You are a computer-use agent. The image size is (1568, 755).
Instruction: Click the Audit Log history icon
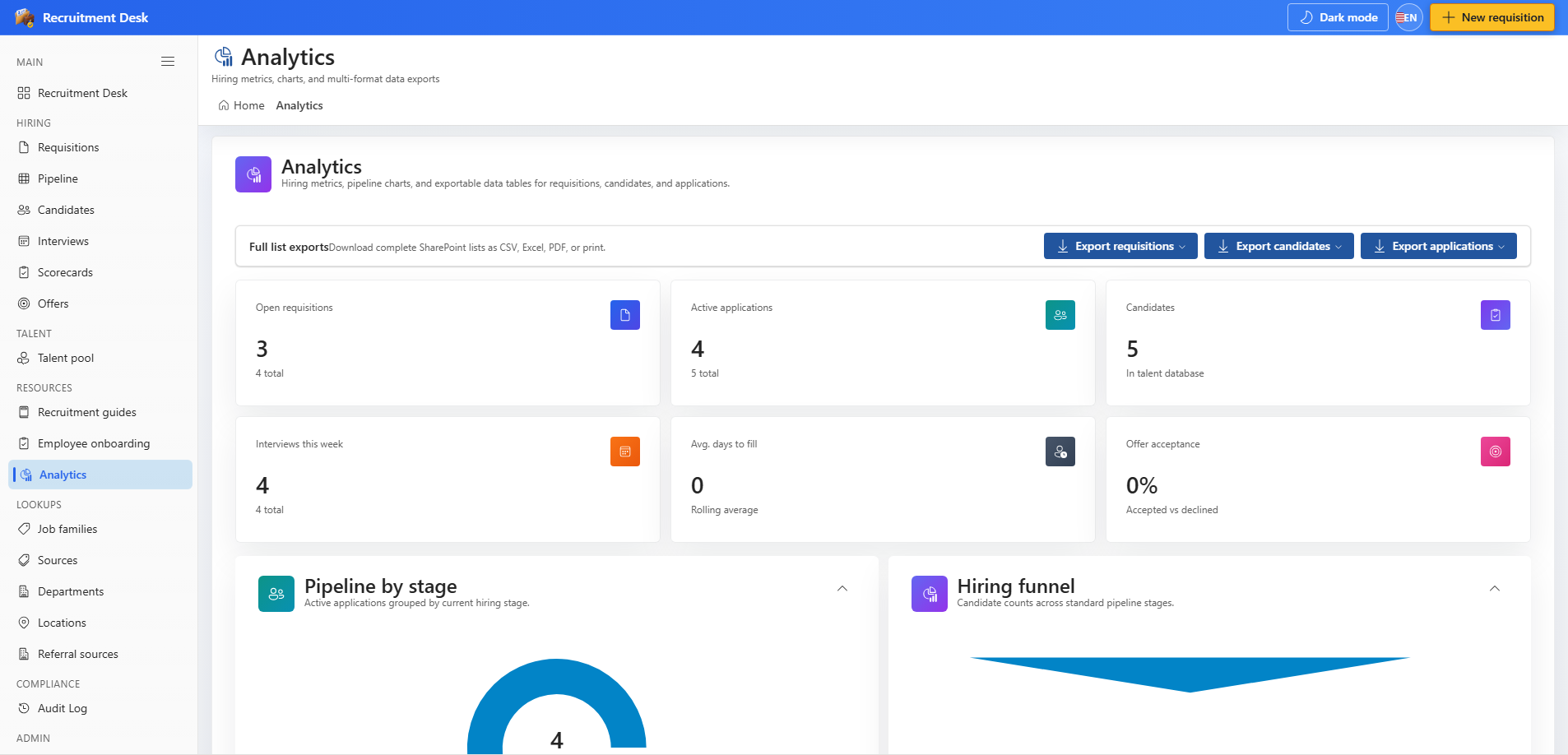click(x=24, y=708)
